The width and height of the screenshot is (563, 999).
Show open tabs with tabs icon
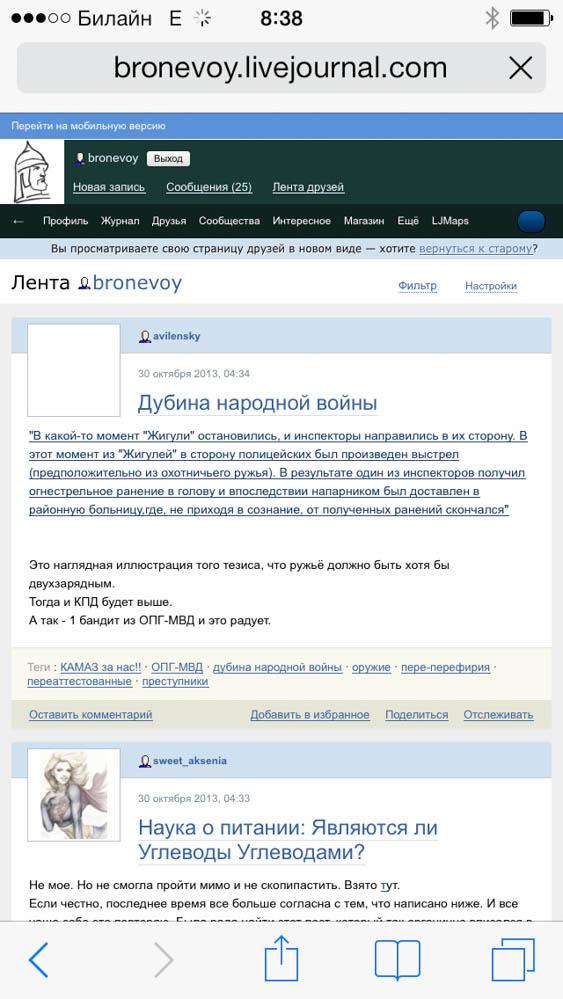(x=513, y=959)
